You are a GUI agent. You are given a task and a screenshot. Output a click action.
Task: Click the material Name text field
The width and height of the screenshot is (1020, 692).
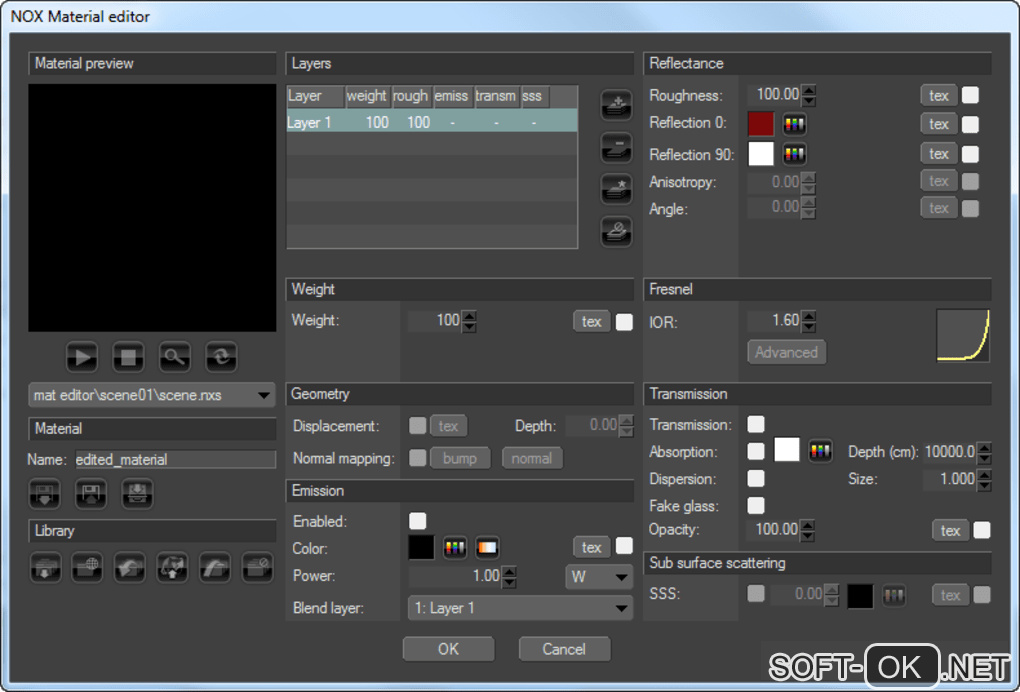click(x=175, y=460)
